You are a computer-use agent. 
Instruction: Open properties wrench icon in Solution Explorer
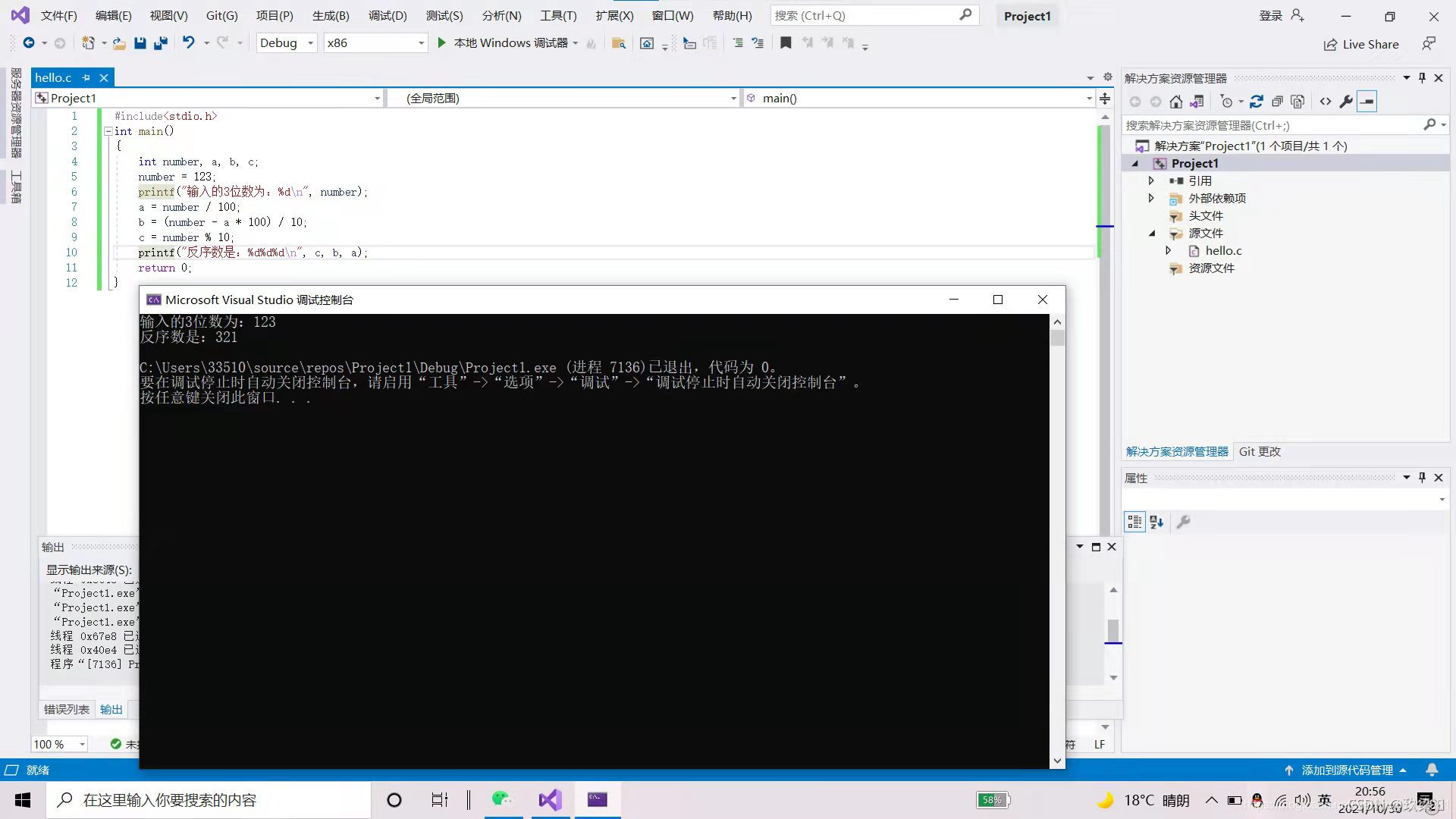pyautogui.click(x=1346, y=102)
